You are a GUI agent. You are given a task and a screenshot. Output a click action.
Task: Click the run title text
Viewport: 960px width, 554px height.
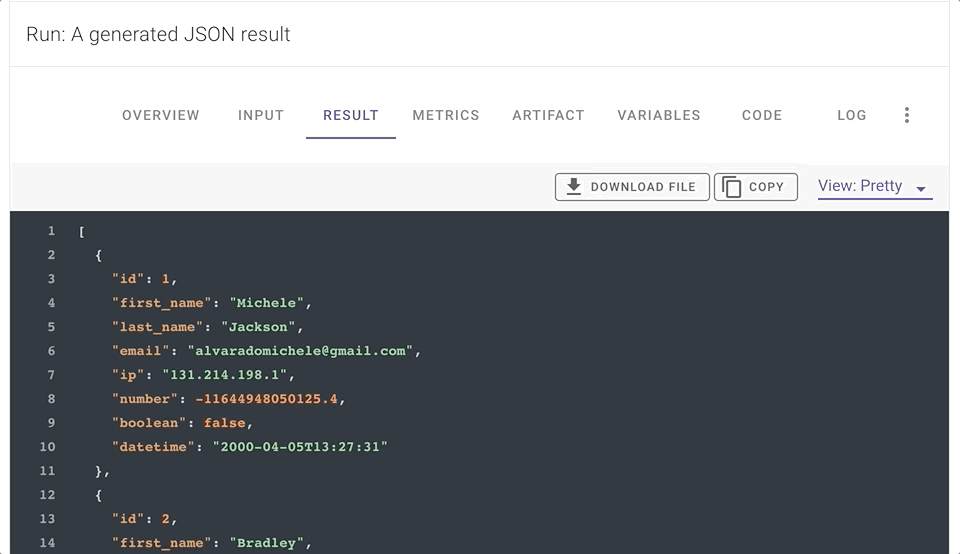pos(158,34)
